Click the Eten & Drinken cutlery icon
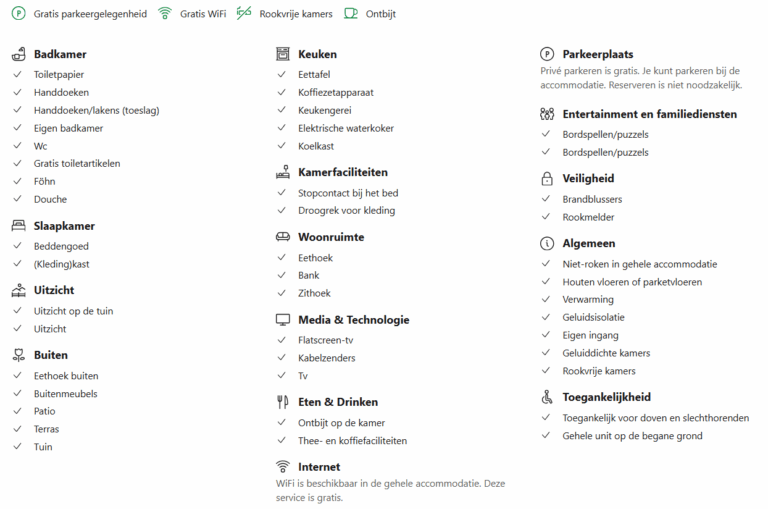The width and height of the screenshot is (768, 509). tap(282, 402)
